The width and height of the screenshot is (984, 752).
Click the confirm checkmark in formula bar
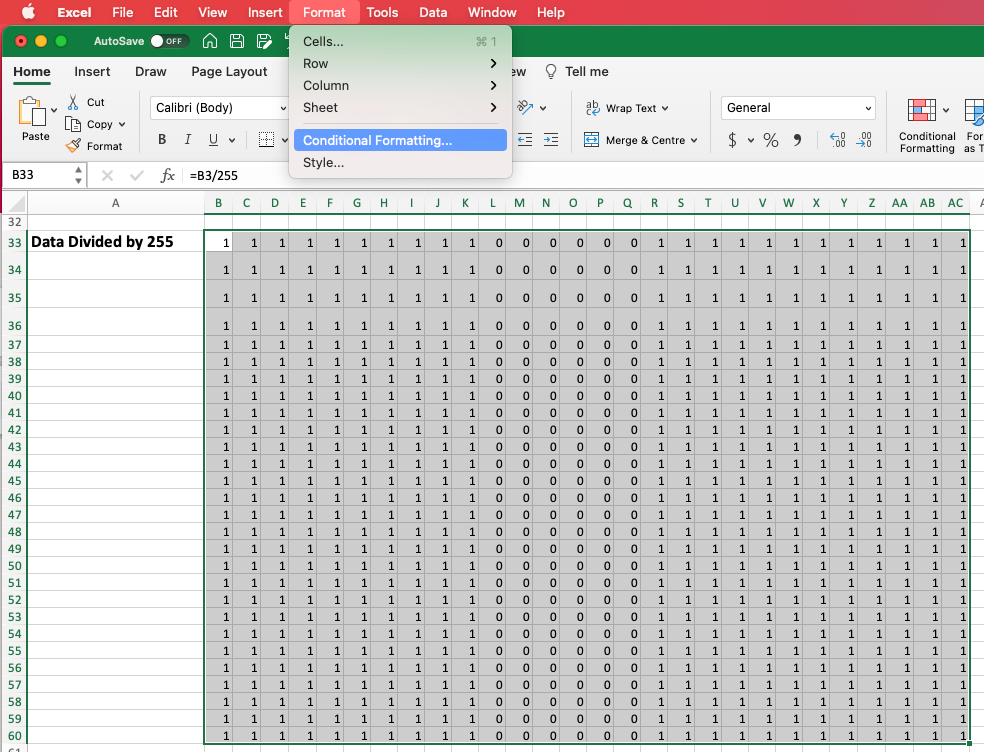pos(137,175)
